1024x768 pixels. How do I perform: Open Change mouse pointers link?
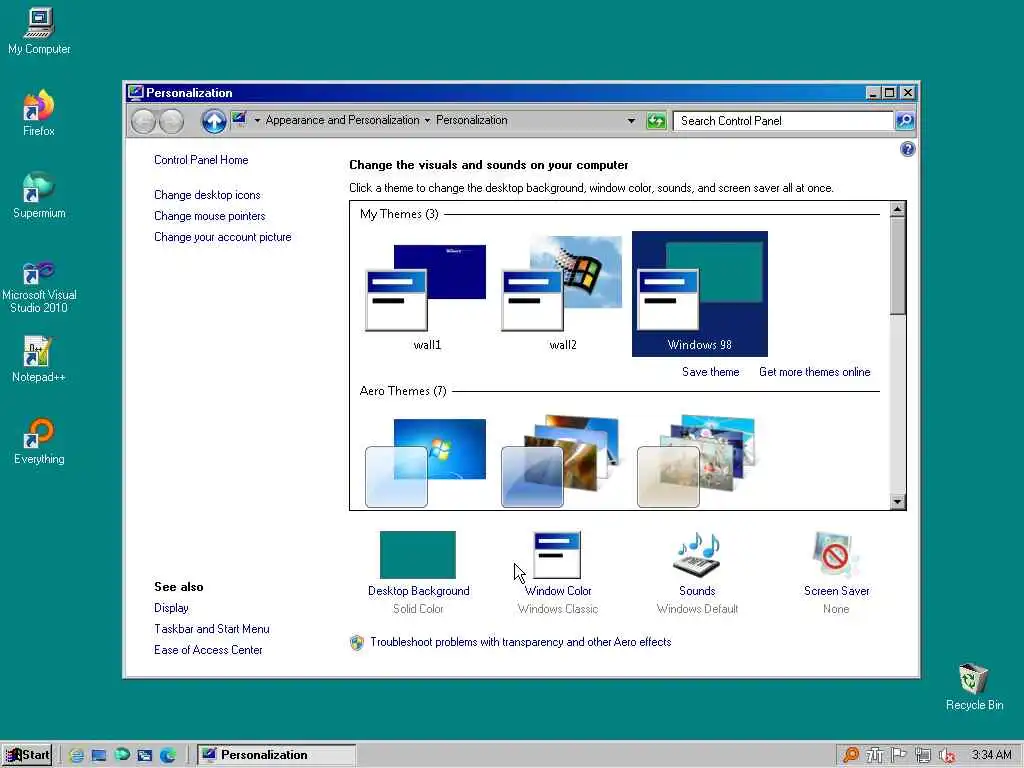(x=210, y=216)
